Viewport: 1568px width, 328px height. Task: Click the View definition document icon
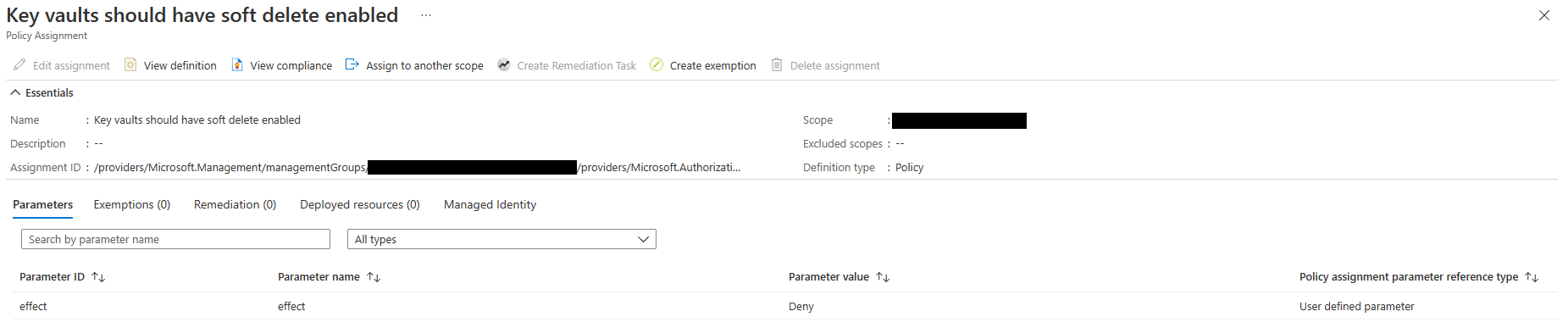(130, 64)
